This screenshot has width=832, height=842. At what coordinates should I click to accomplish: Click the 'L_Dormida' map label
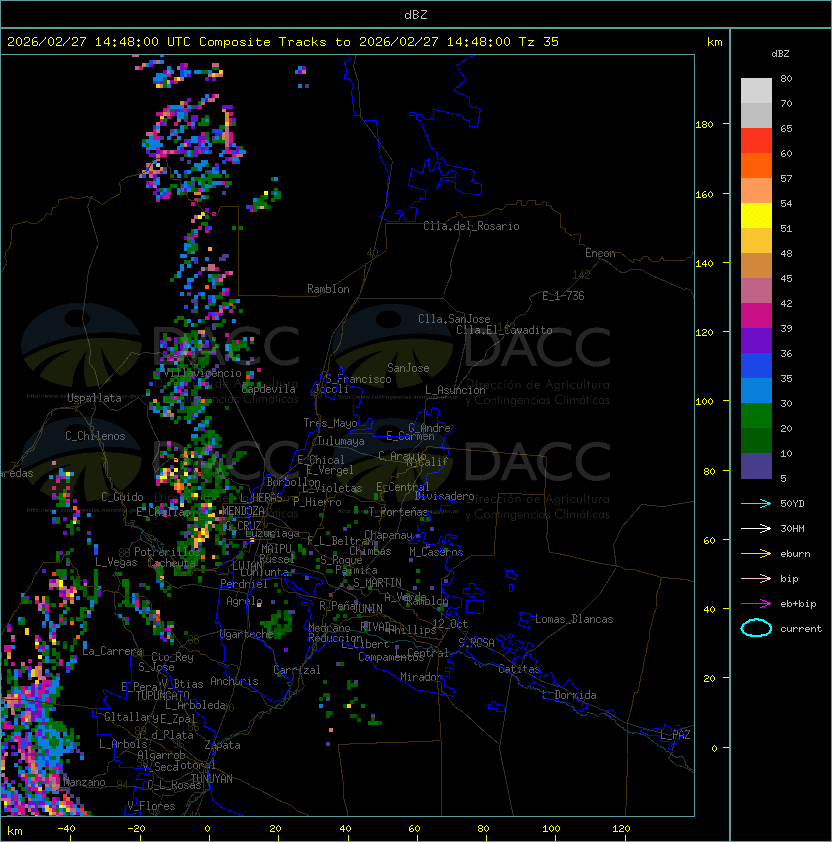click(569, 695)
